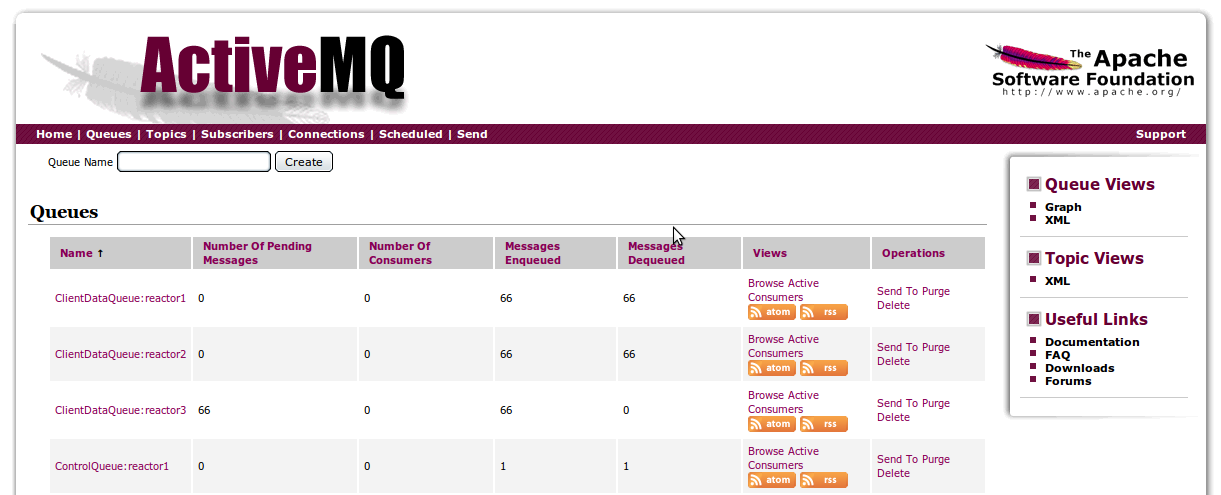Open rss feed for ControlQueue:reactor1
The height and width of the screenshot is (495, 1221).
(824, 480)
